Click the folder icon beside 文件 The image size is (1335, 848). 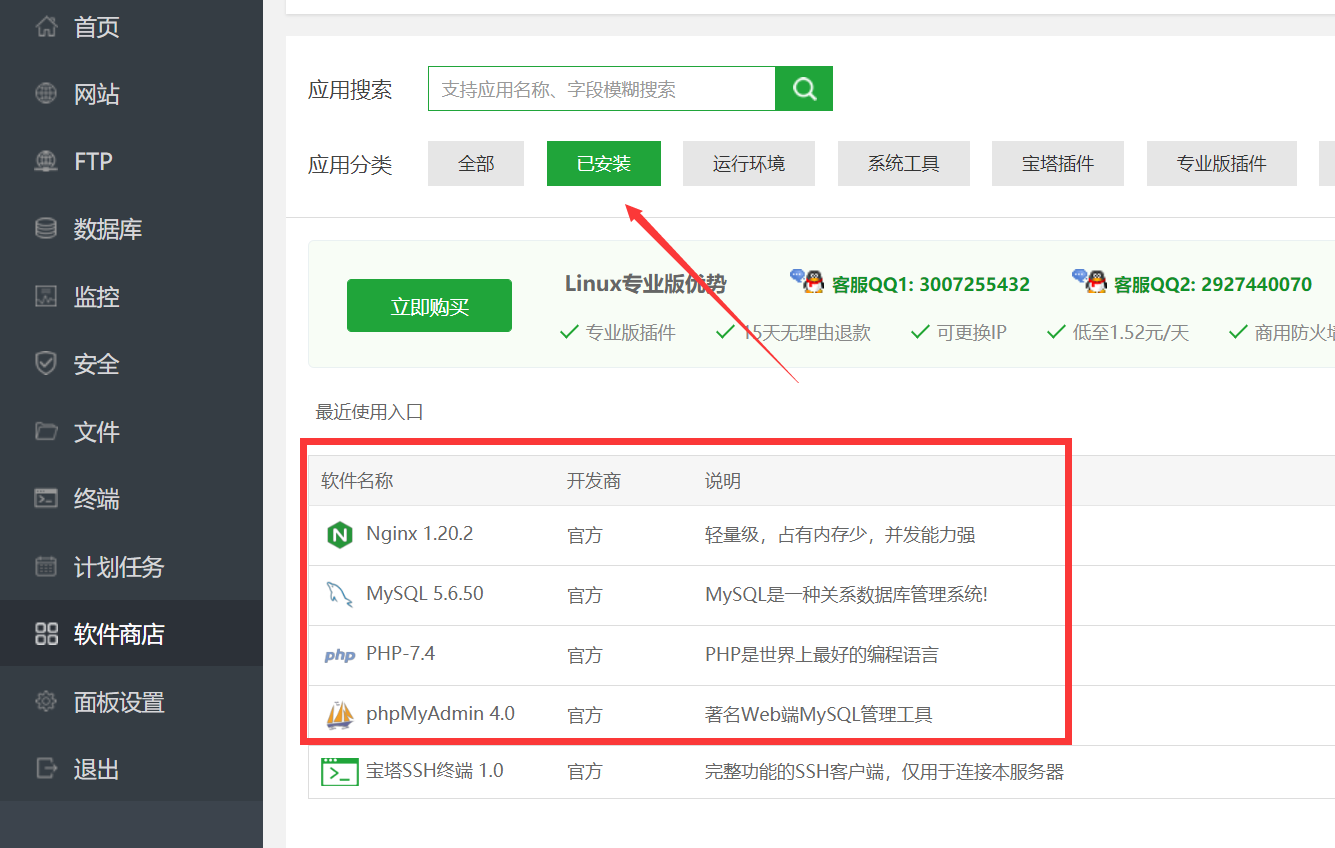tap(46, 431)
